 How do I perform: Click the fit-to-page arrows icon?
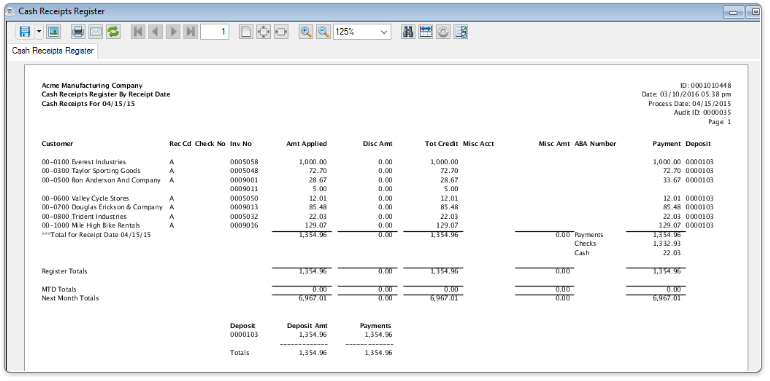pos(264,32)
